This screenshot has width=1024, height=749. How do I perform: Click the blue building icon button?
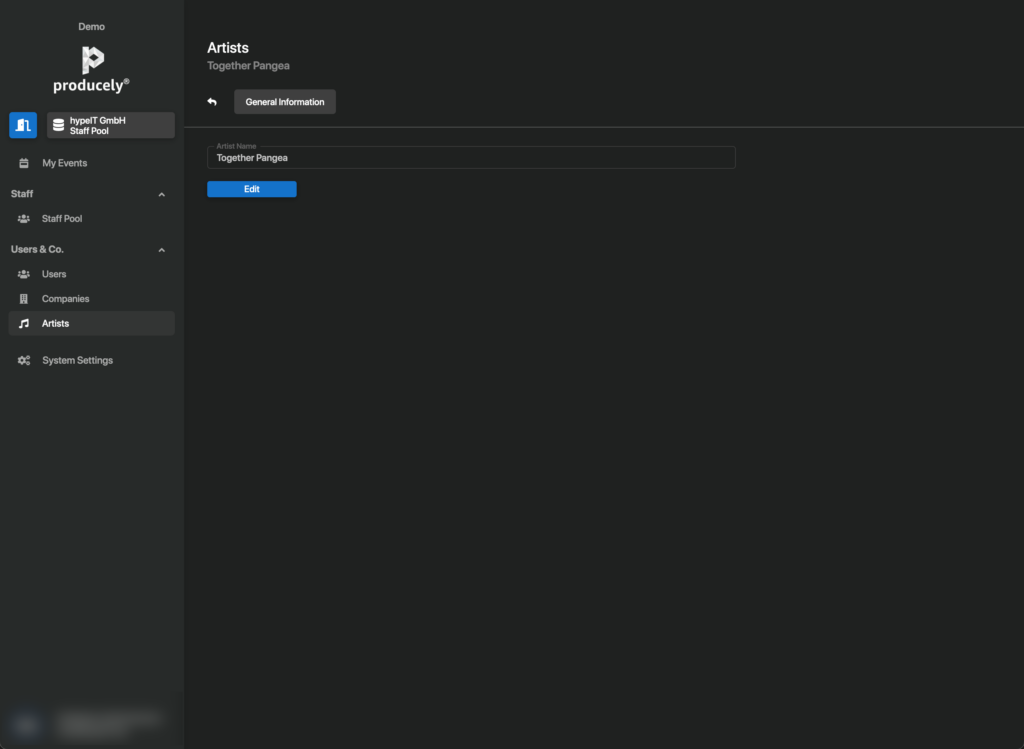tap(23, 125)
